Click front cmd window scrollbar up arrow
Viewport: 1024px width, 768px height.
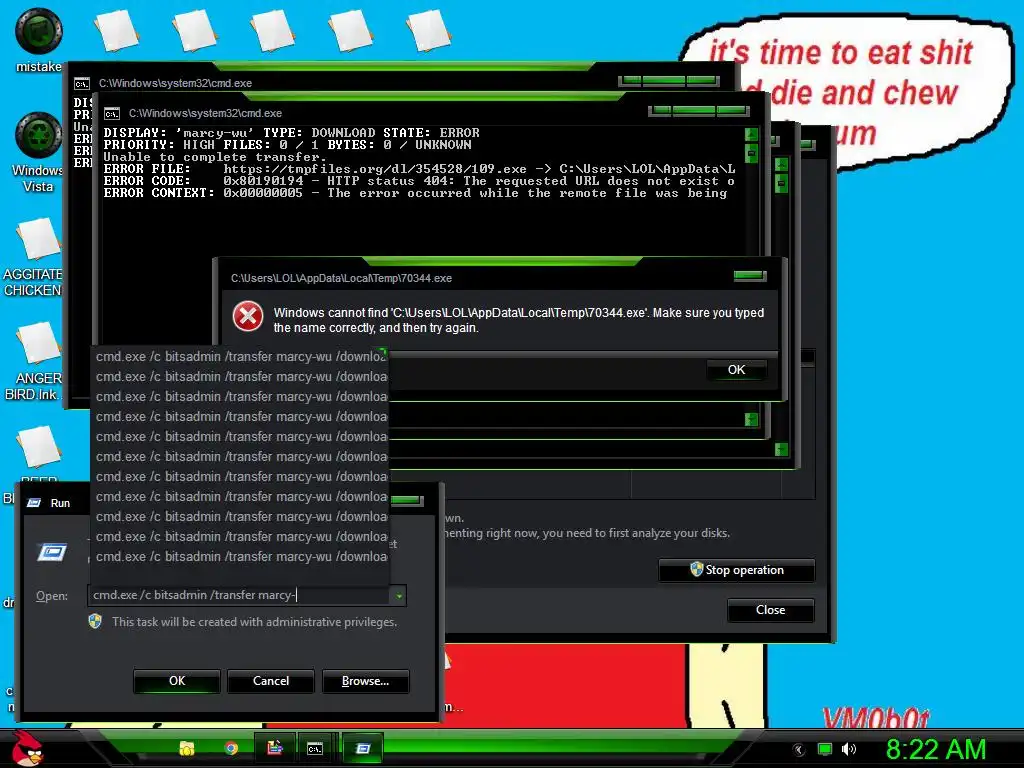(x=752, y=135)
